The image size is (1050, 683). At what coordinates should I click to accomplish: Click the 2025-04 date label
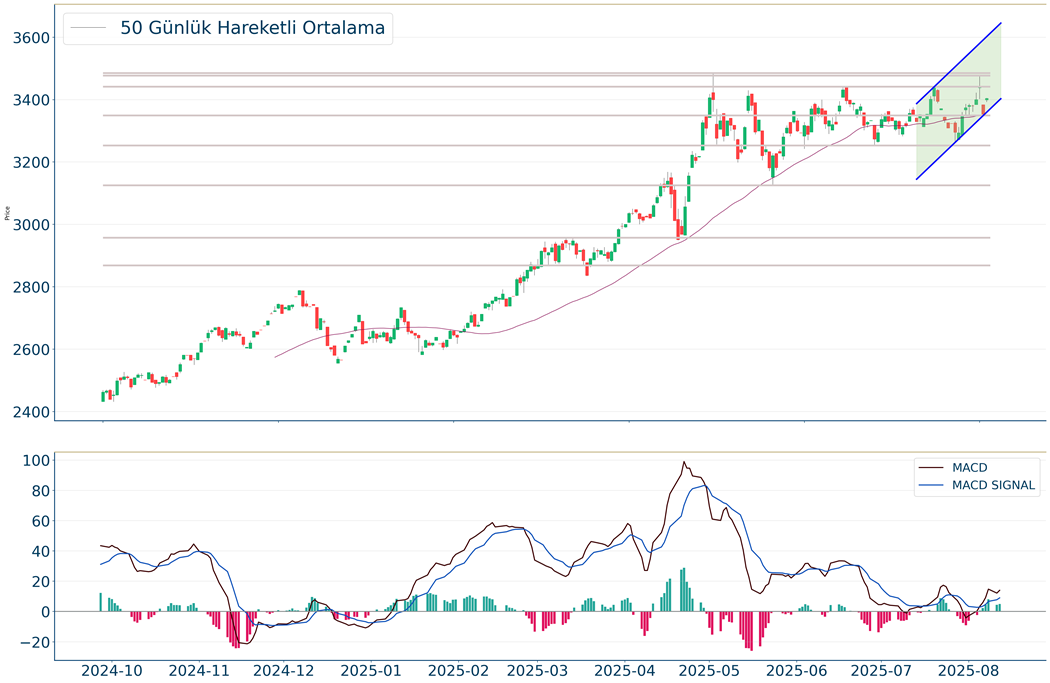click(625, 670)
